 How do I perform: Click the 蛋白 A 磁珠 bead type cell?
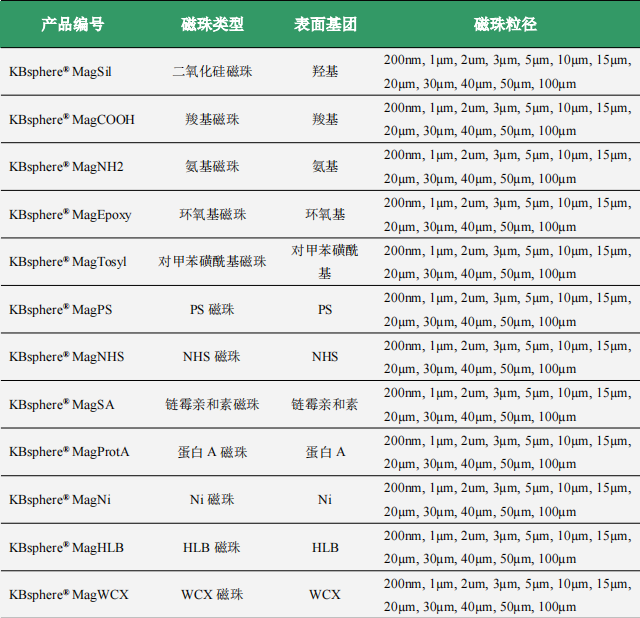[212, 452]
